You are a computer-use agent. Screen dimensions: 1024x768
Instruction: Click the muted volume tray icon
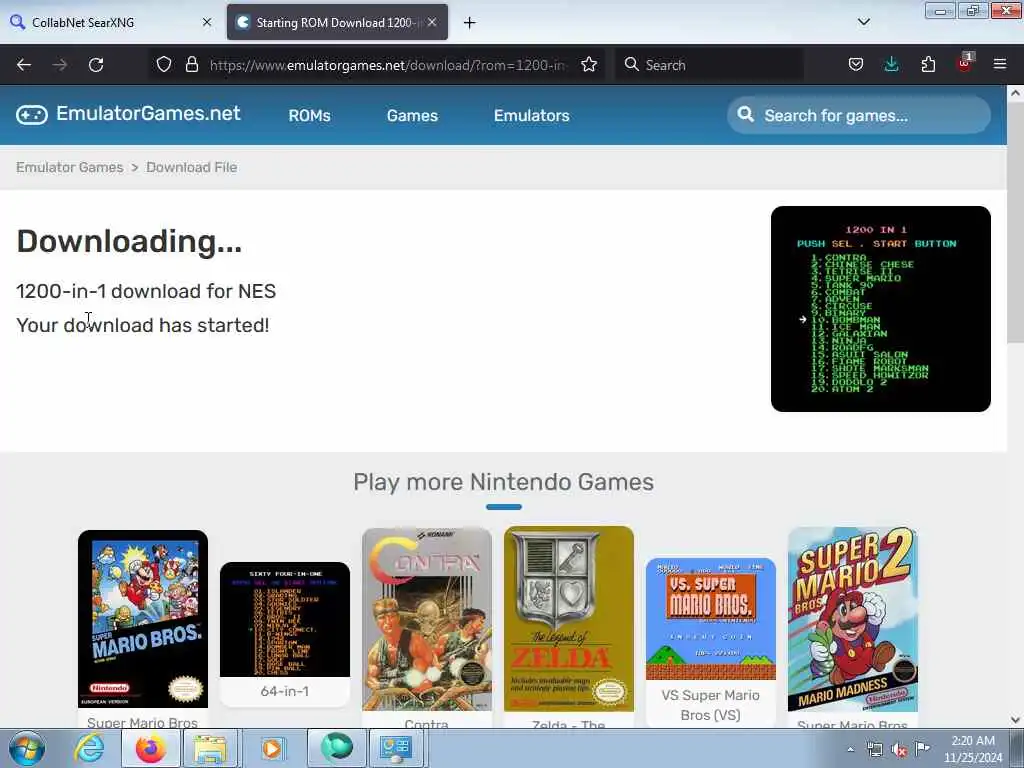[899, 750]
